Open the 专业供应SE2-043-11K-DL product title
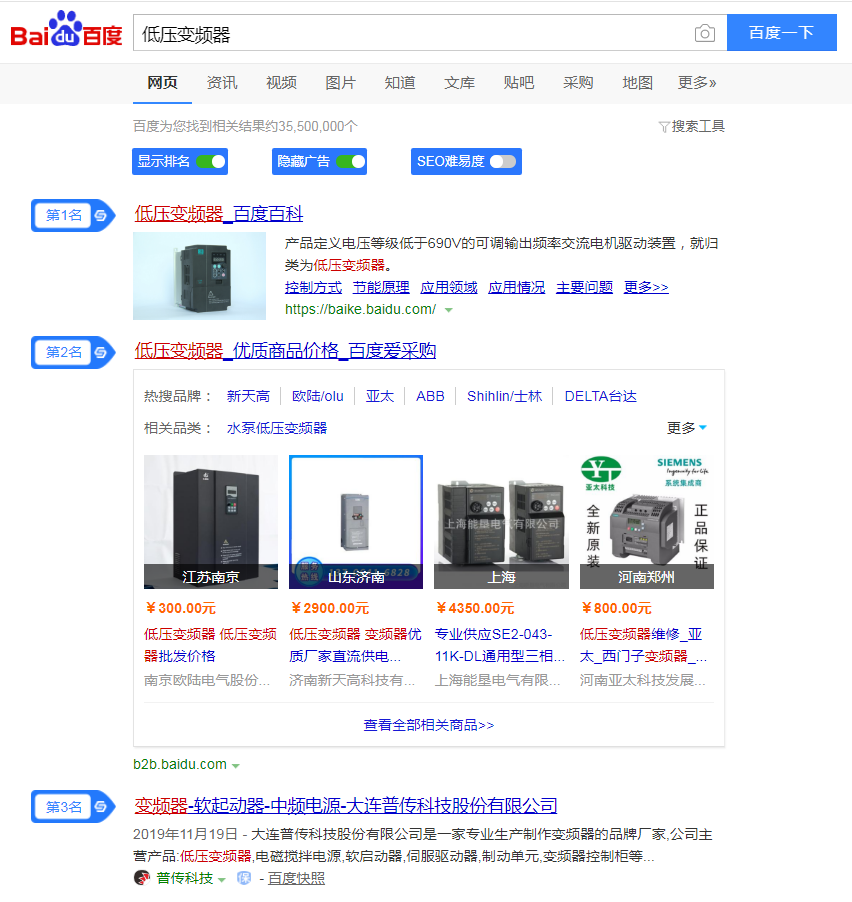Screen dimensions: 852x902 point(500,645)
